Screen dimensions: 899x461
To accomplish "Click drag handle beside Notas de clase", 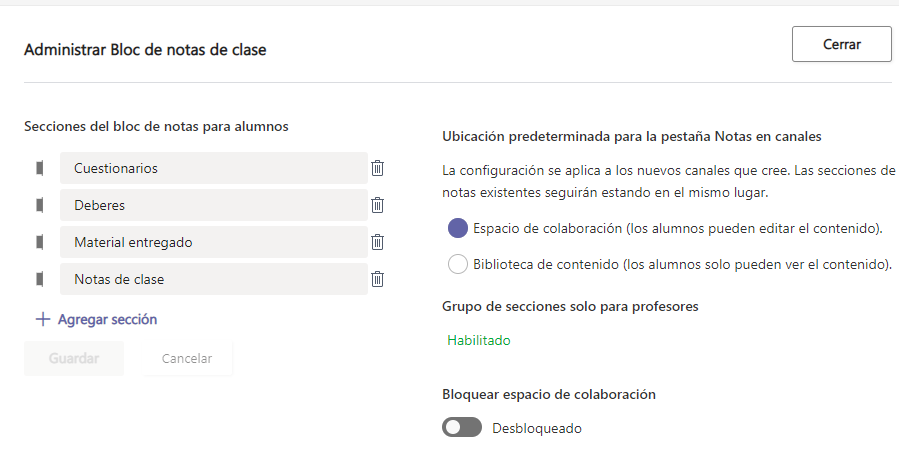I will click(x=40, y=279).
